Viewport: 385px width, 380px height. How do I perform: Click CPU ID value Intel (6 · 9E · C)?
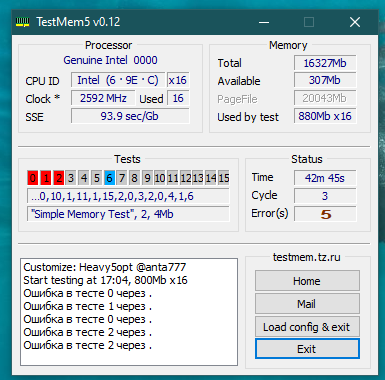click(x=118, y=80)
